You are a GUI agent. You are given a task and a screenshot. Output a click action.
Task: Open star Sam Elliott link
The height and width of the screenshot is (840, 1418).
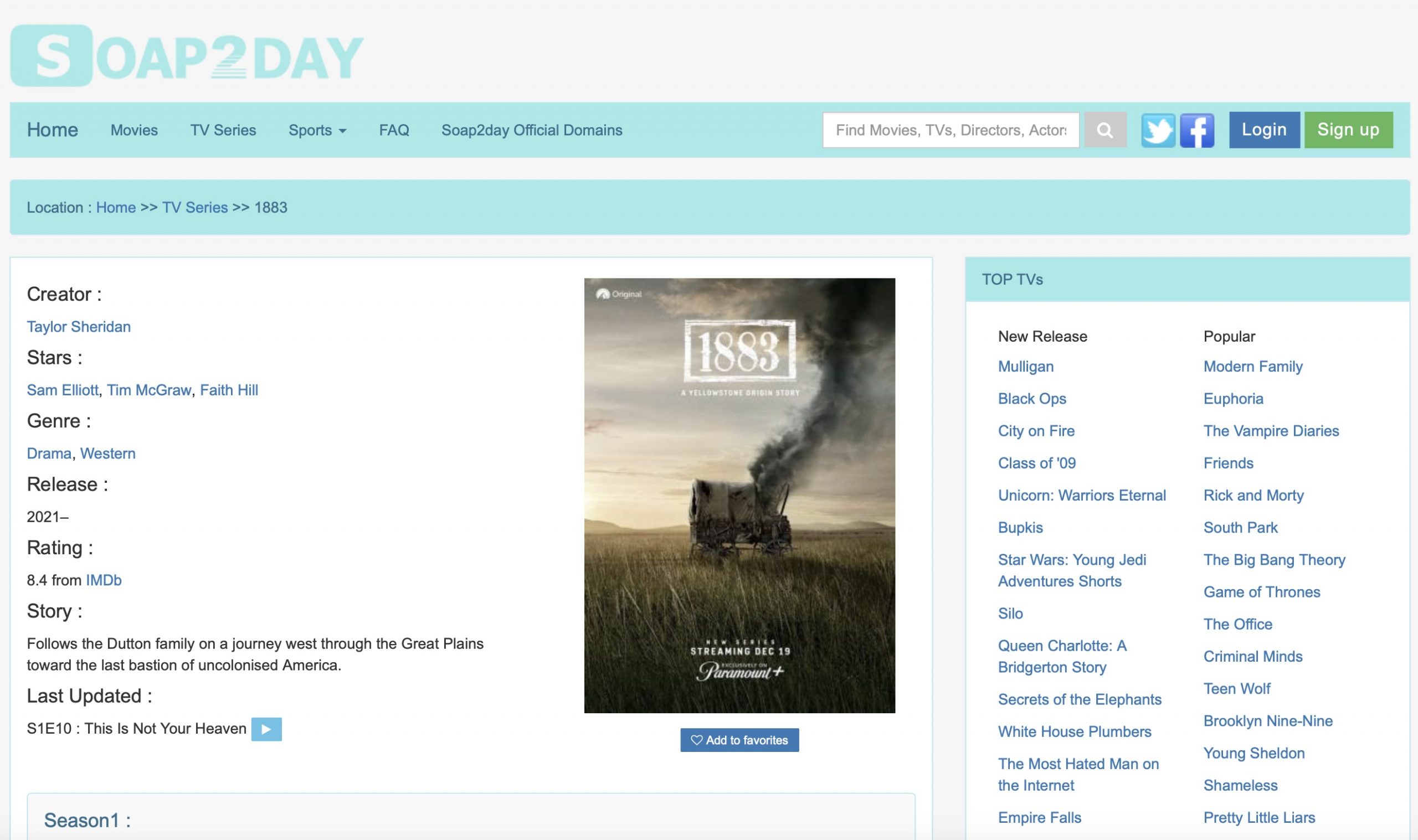tap(62, 390)
